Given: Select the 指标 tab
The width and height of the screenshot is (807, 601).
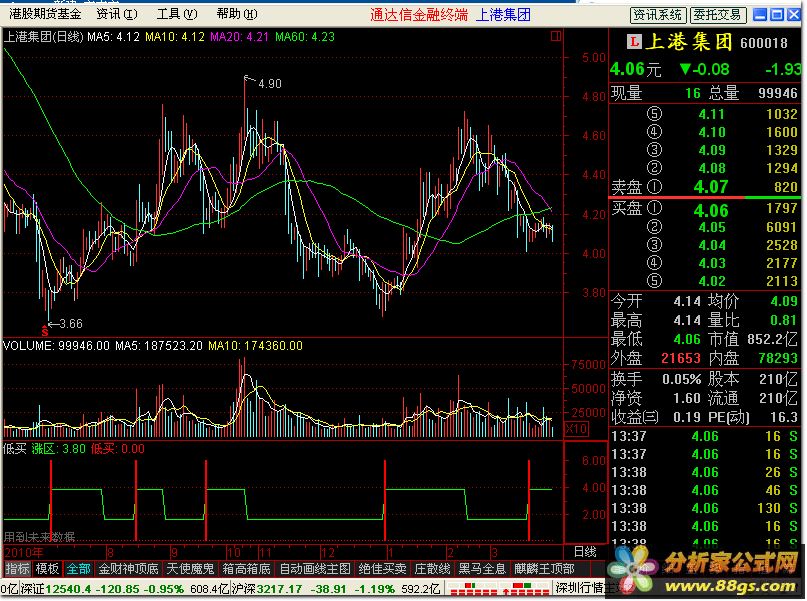Looking at the screenshot, I should (17, 569).
